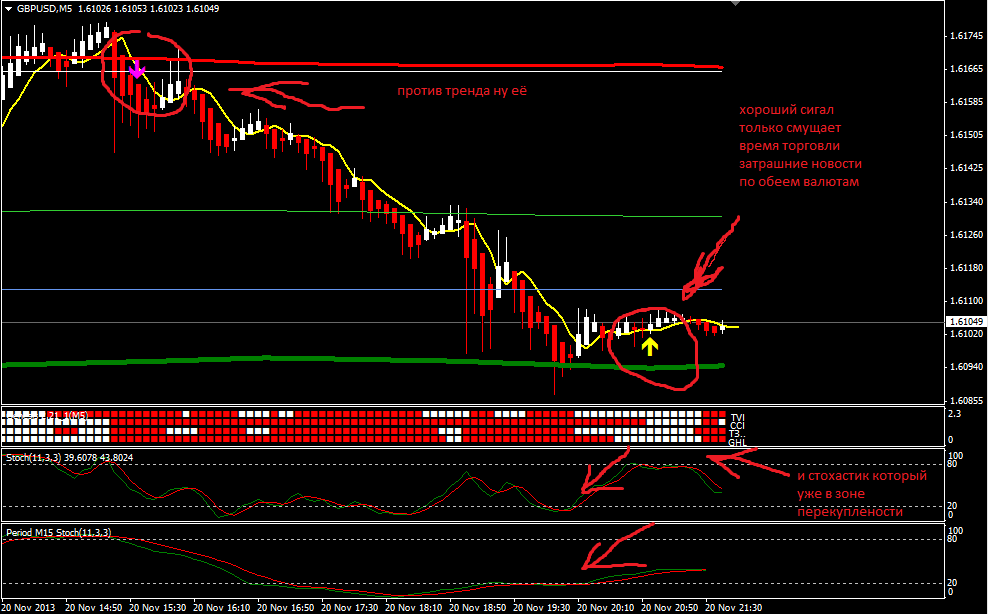Click the 1.61180 price scale value
This screenshot has height=614, width=989.
pyautogui.click(x=966, y=268)
